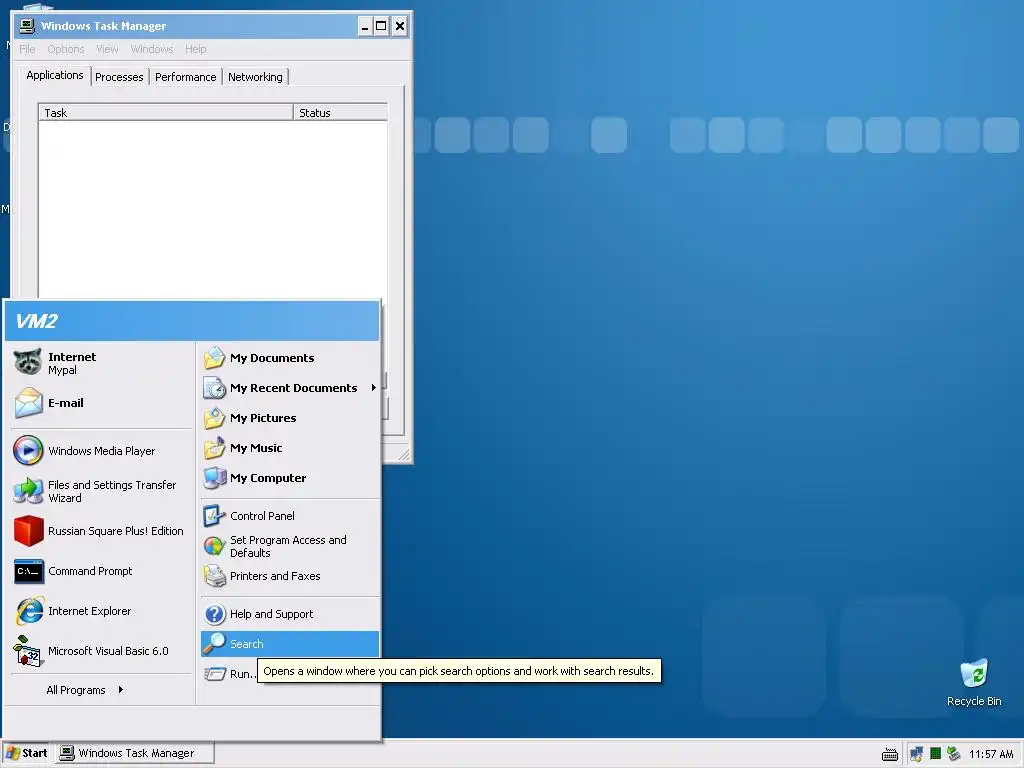
Task: Open the Help and Support question mark icon
Action: pos(214,614)
